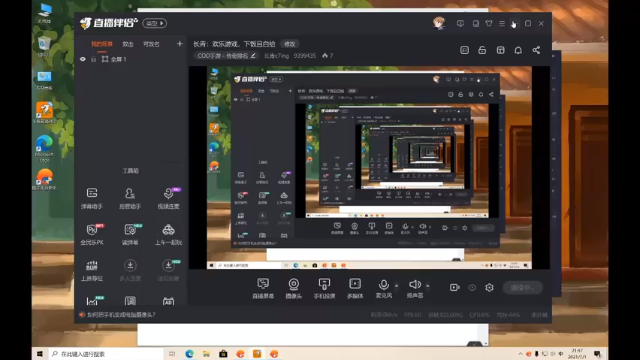This screenshot has width=640, height=360.
Task: Open Recycle Bin on the desktop
Action: (x=44, y=46)
